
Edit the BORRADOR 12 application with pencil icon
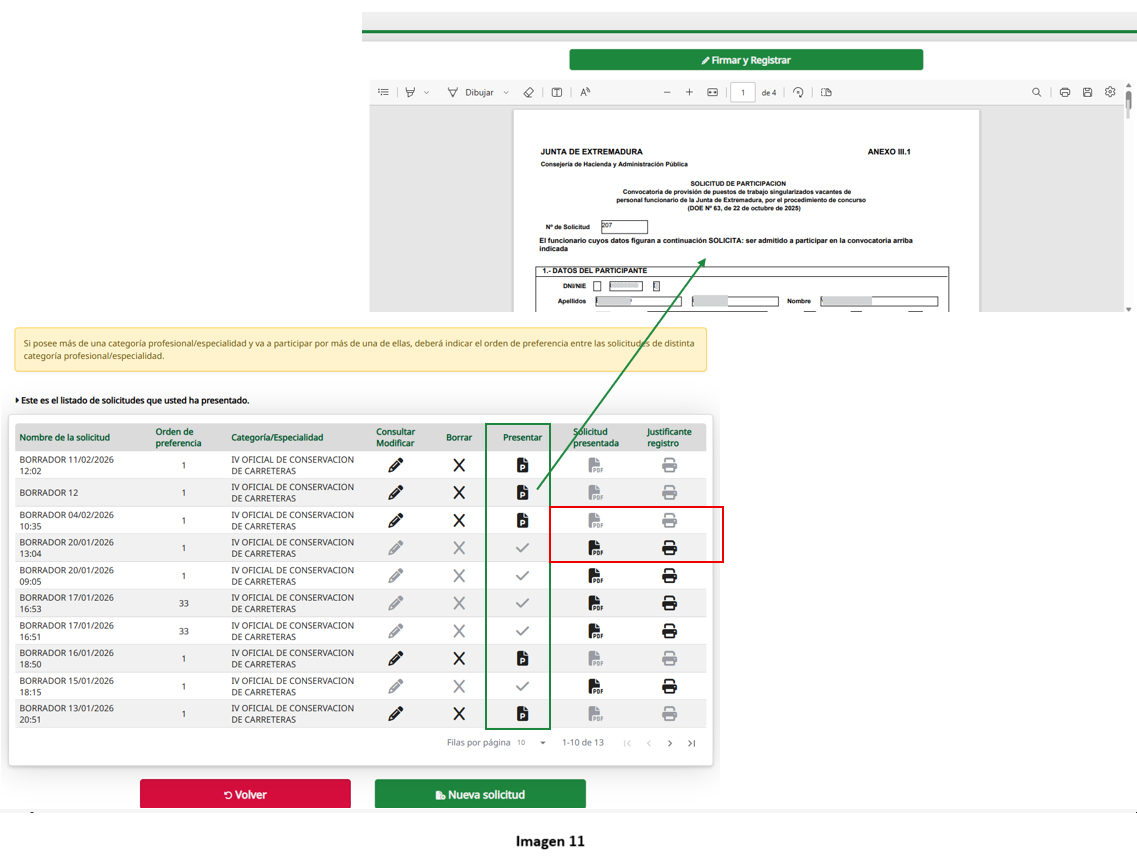click(x=396, y=493)
